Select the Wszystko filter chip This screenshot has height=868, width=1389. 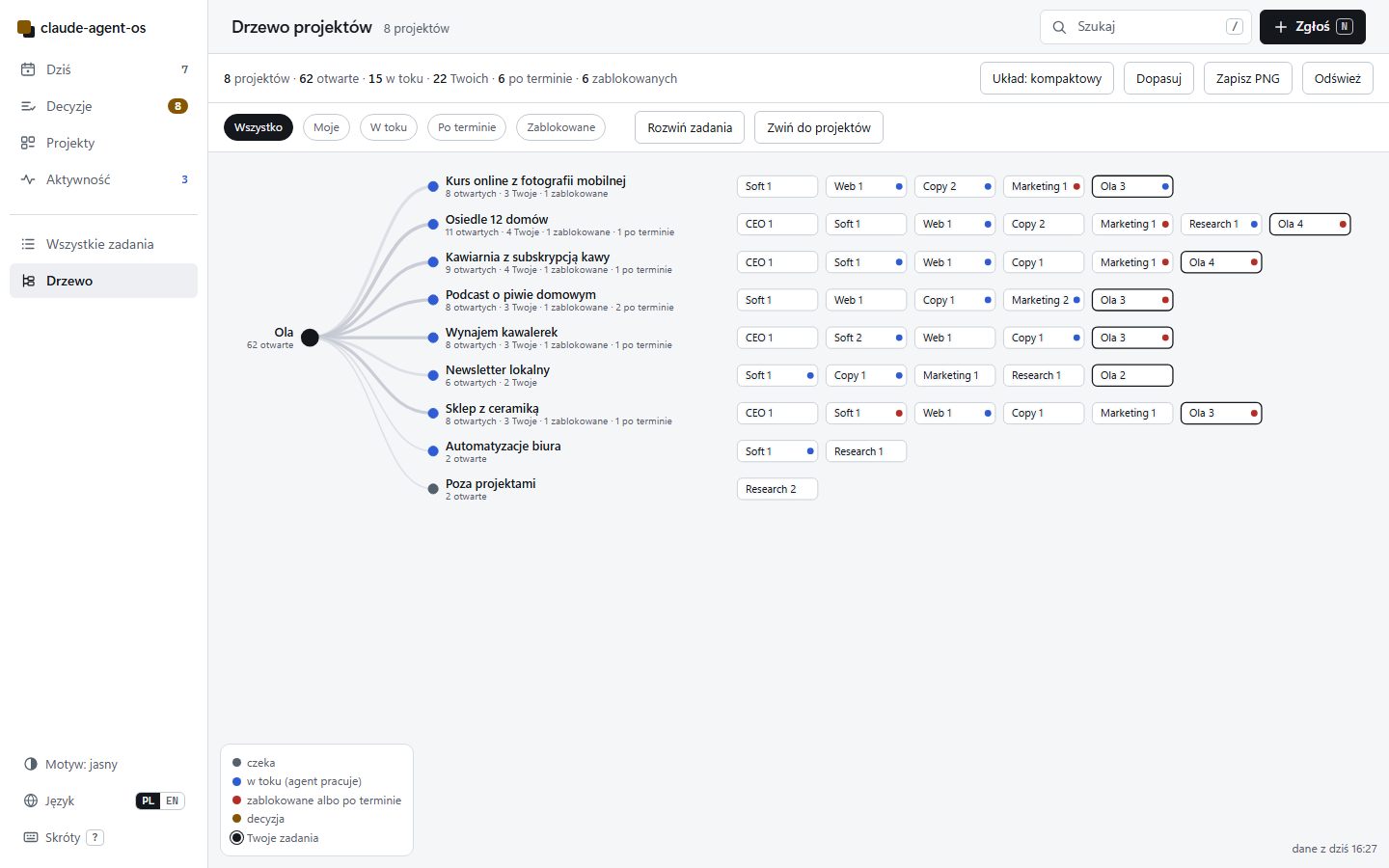[259, 127]
